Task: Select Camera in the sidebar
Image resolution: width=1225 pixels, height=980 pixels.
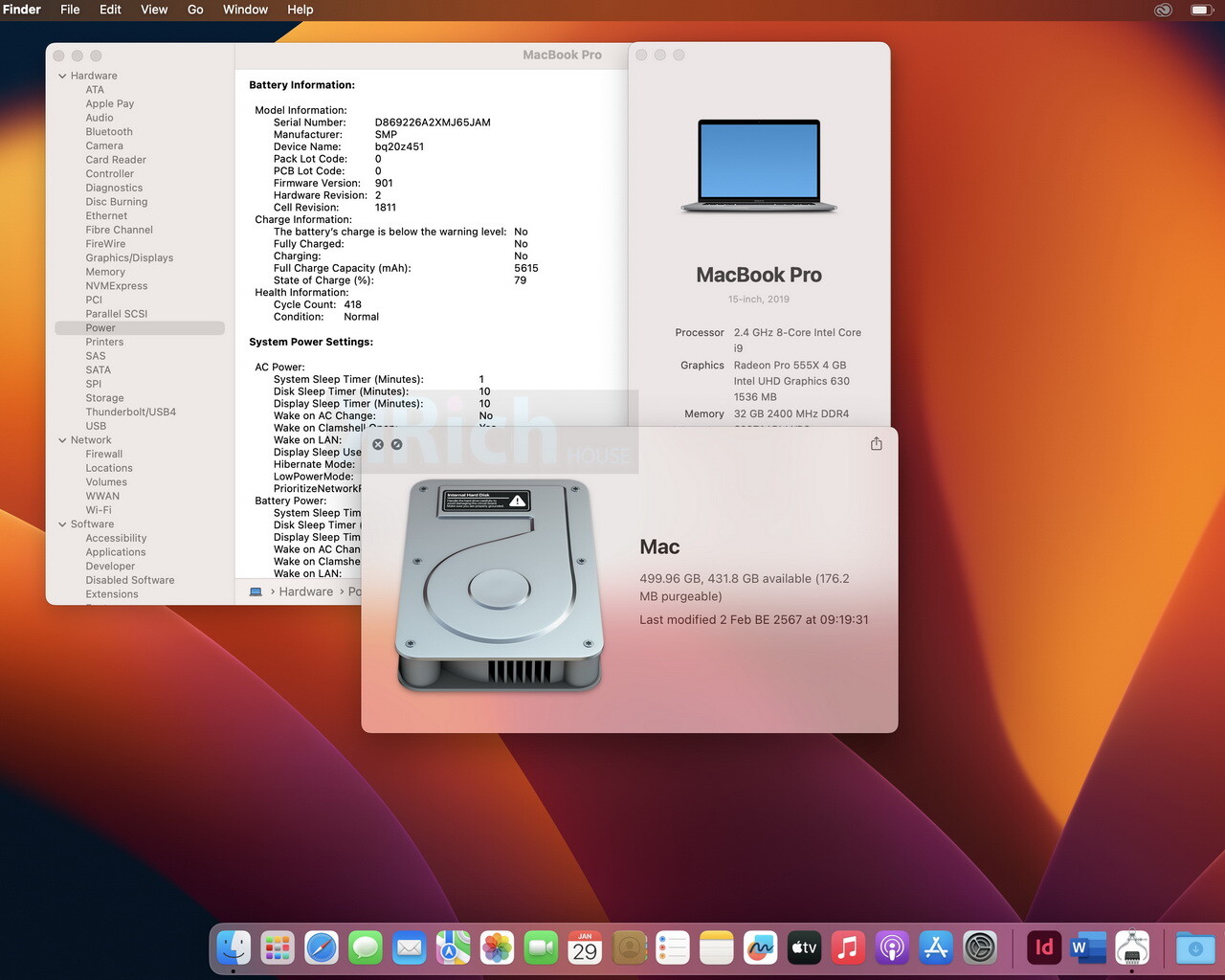Action: 104,145
